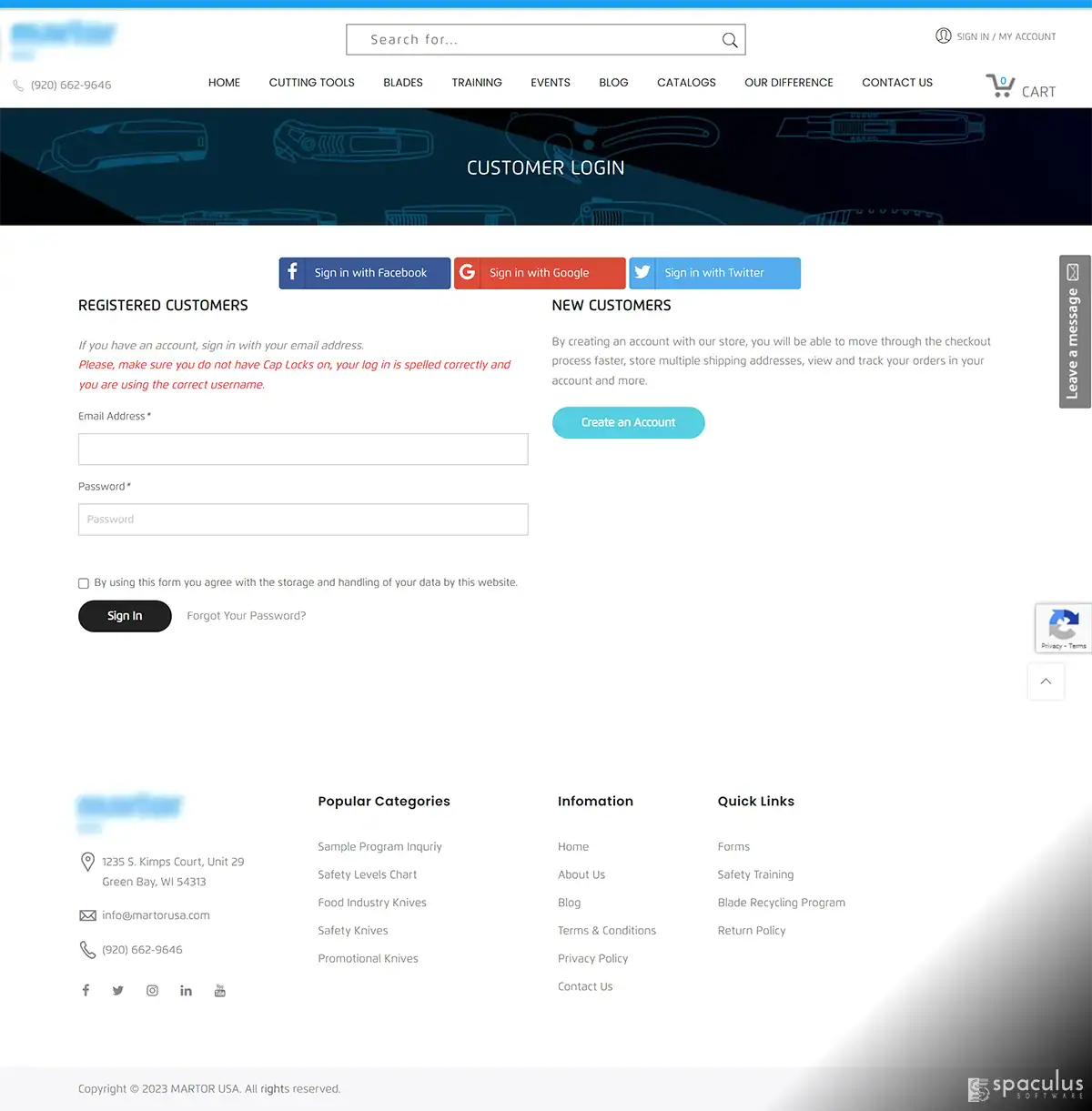Click the reCAPTCHA badge
Viewport: 1092px width, 1111px height.
click(x=1064, y=628)
